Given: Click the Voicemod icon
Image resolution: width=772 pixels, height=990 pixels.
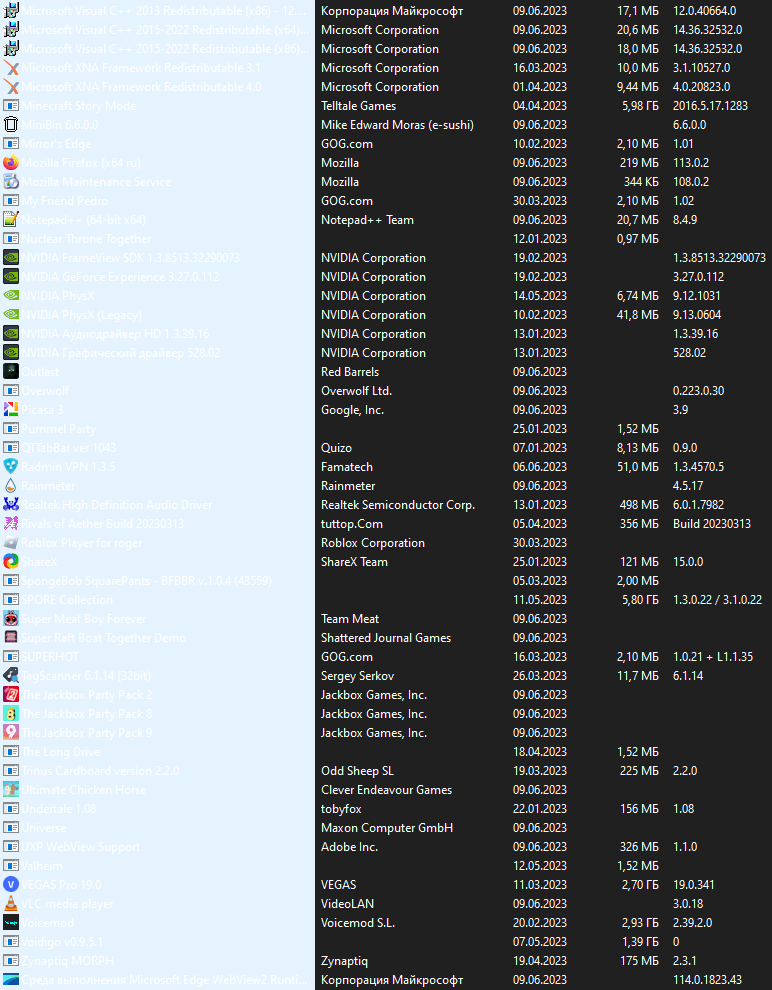Looking at the screenshot, I should (11, 922).
